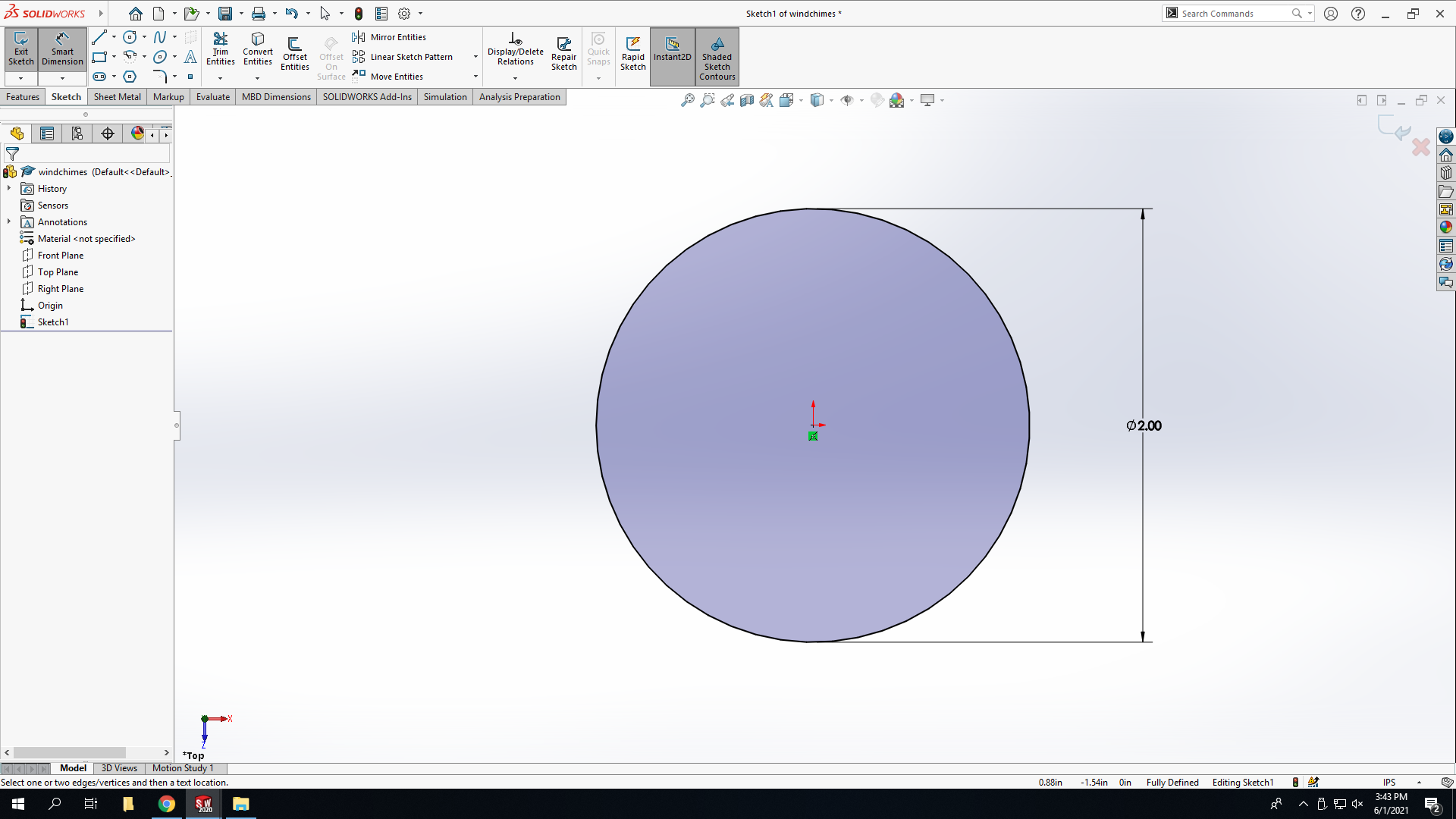
Task: Select Top Plane in feature tree
Action: click(x=58, y=272)
